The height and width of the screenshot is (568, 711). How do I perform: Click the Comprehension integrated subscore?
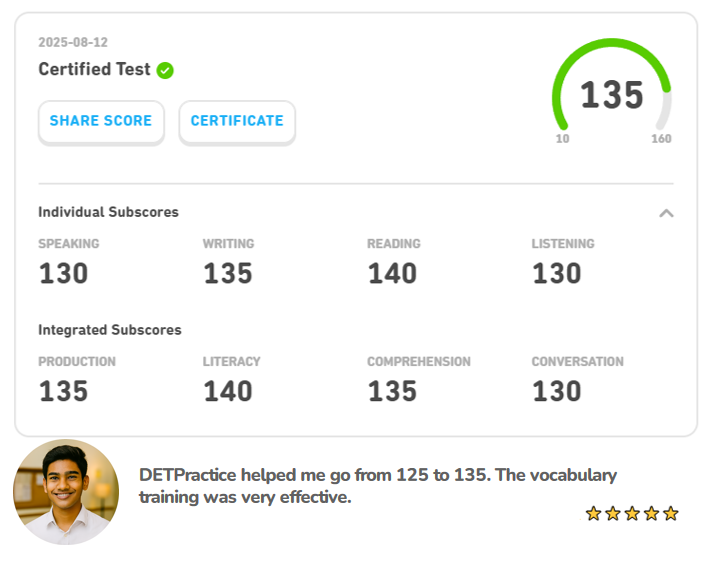tap(392, 391)
